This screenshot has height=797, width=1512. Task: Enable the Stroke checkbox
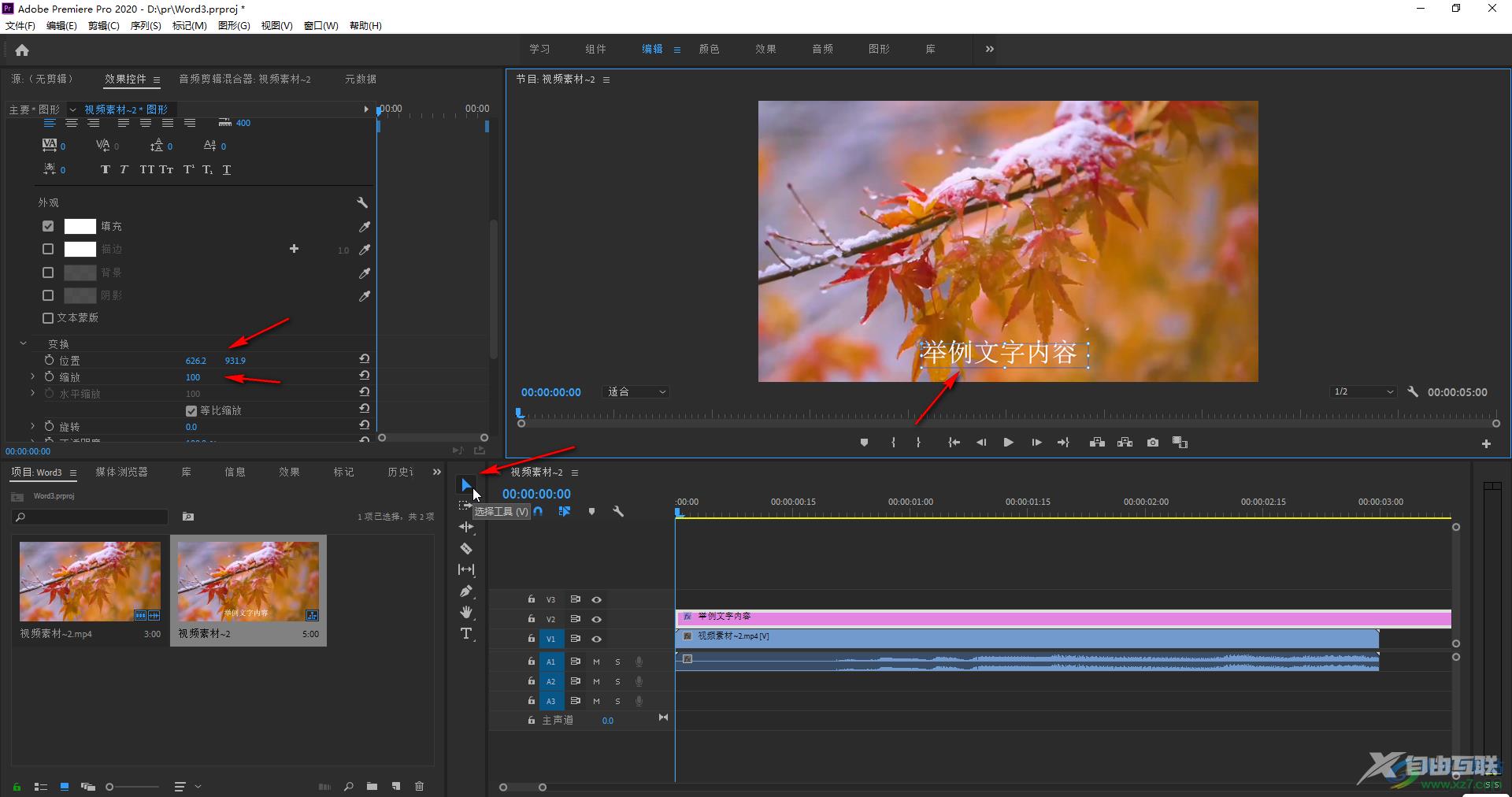[48, 249]
